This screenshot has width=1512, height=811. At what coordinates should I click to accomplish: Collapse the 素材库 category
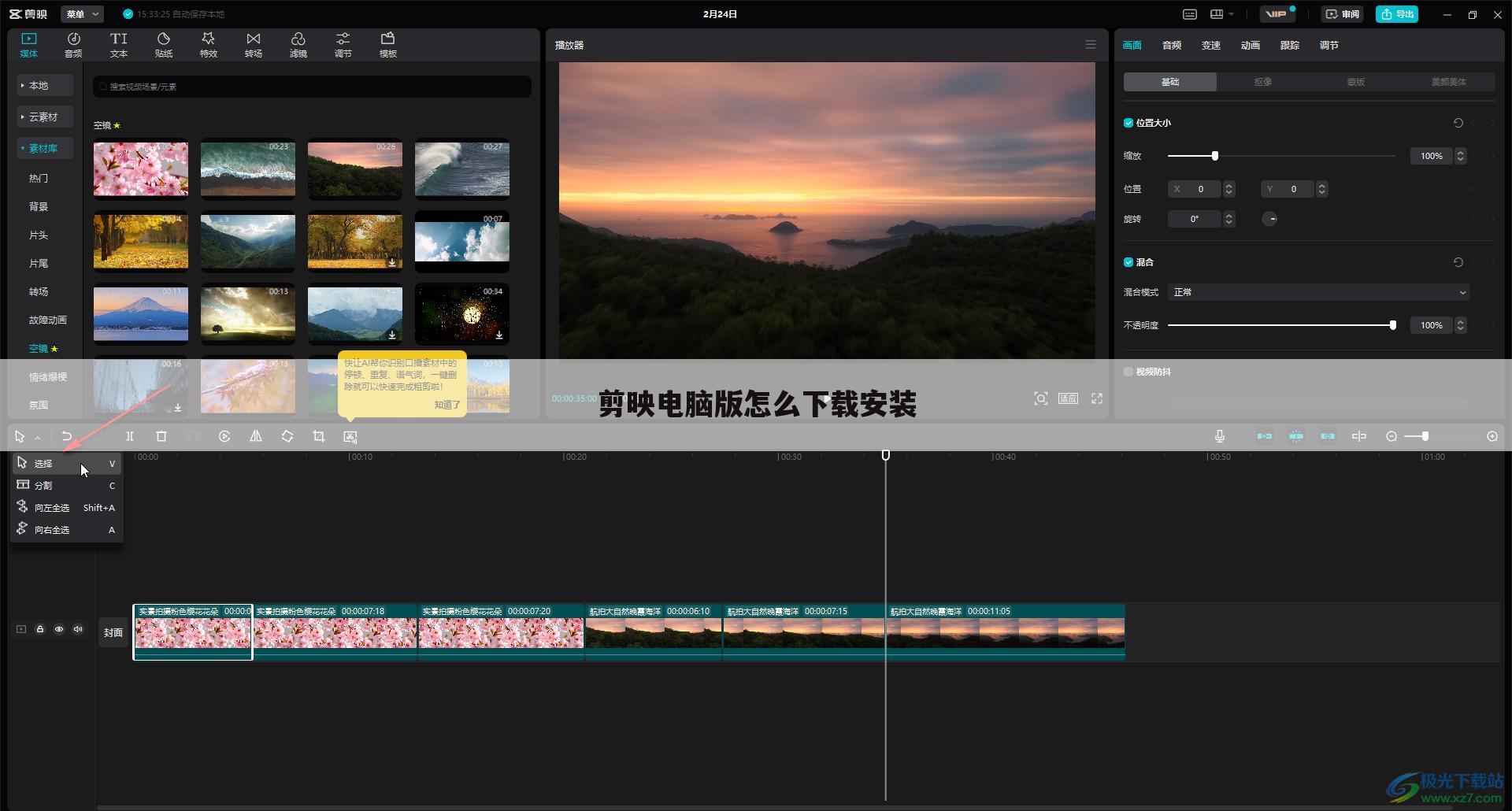tap(45, 148)
